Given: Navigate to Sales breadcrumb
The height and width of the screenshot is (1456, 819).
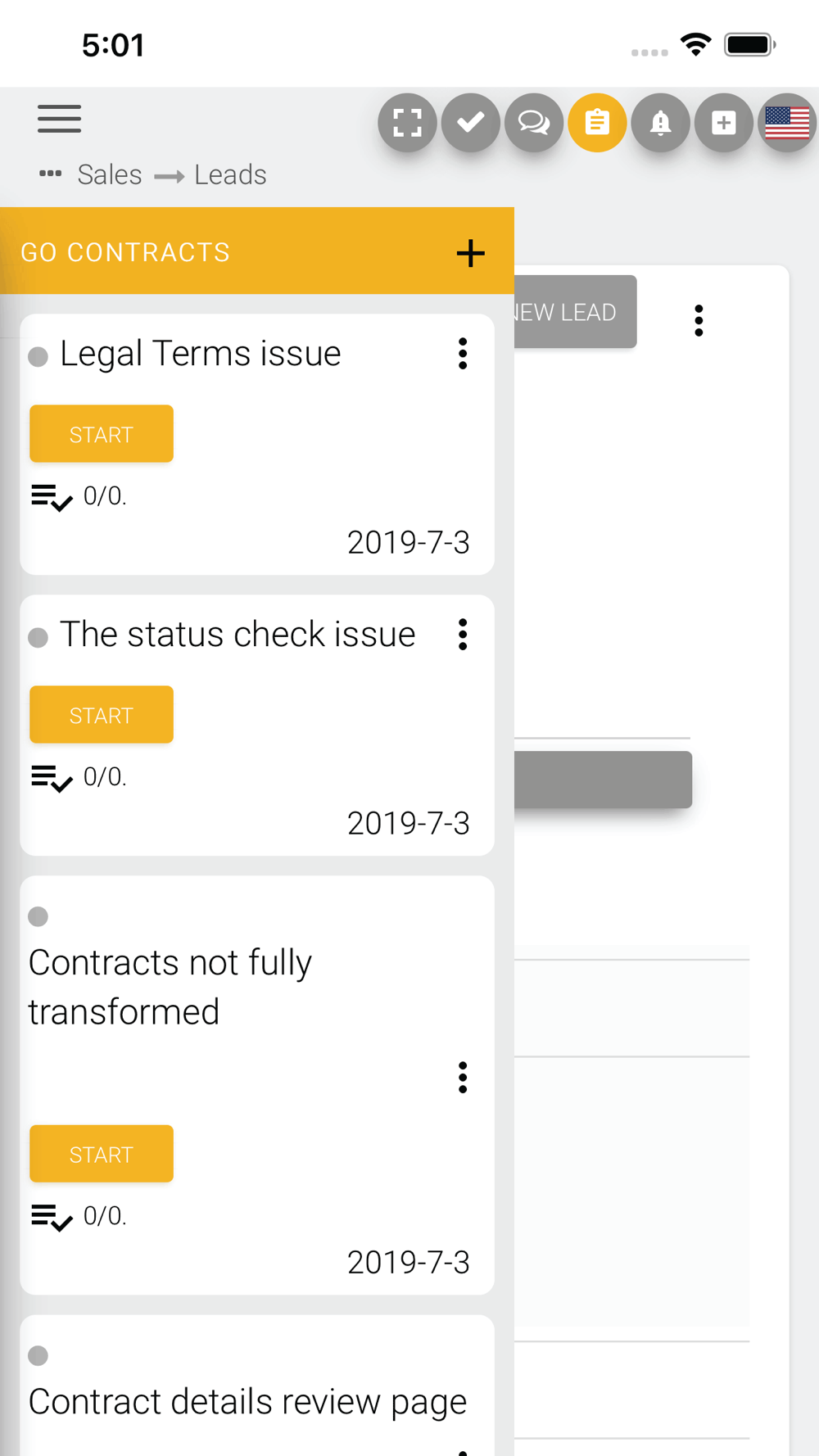Looking at the screenshot, I should [110, 175].
